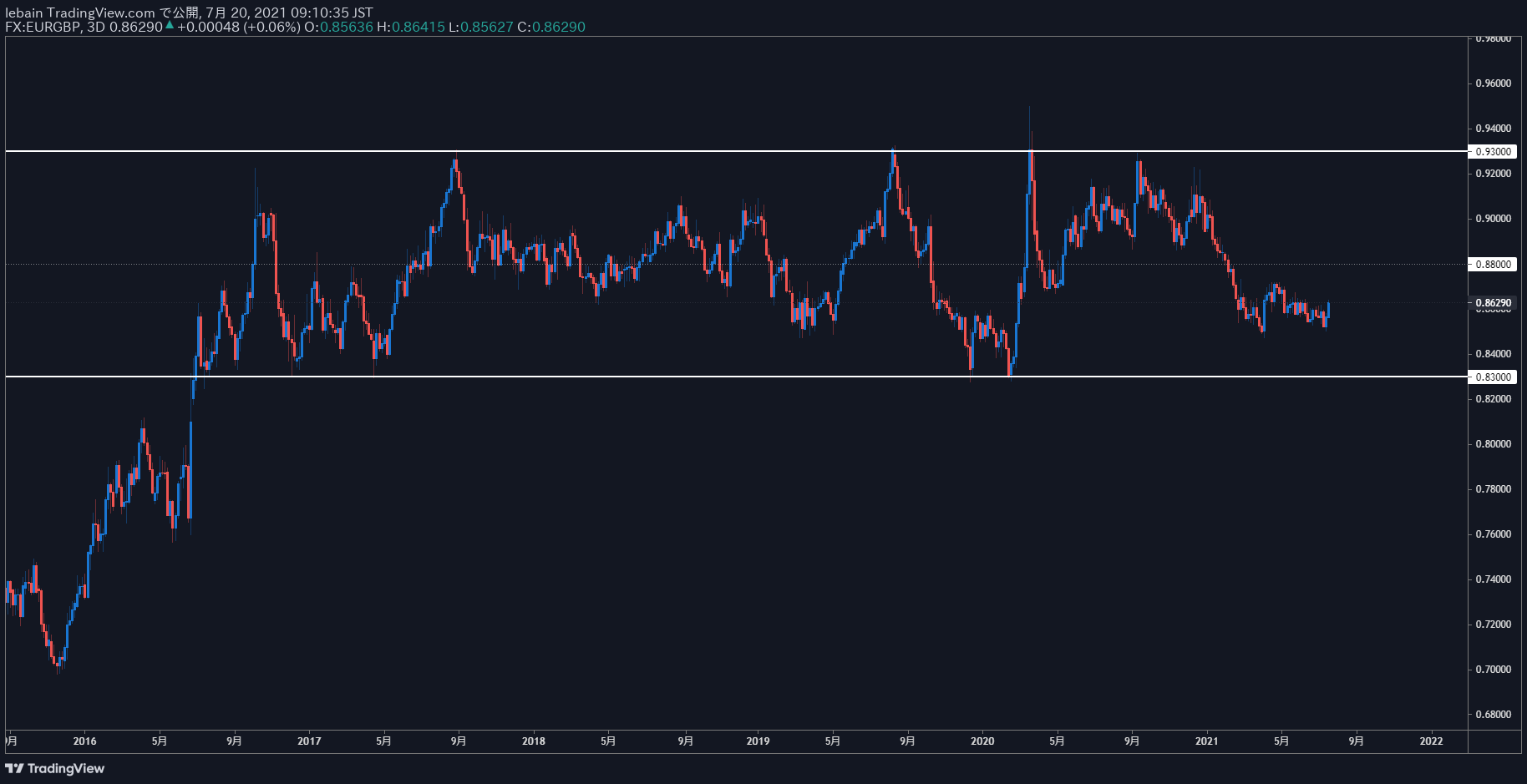This screenshot has width=1527, height=784.
Task: Click the high value H:0.86415
Action: coord(411,27)
